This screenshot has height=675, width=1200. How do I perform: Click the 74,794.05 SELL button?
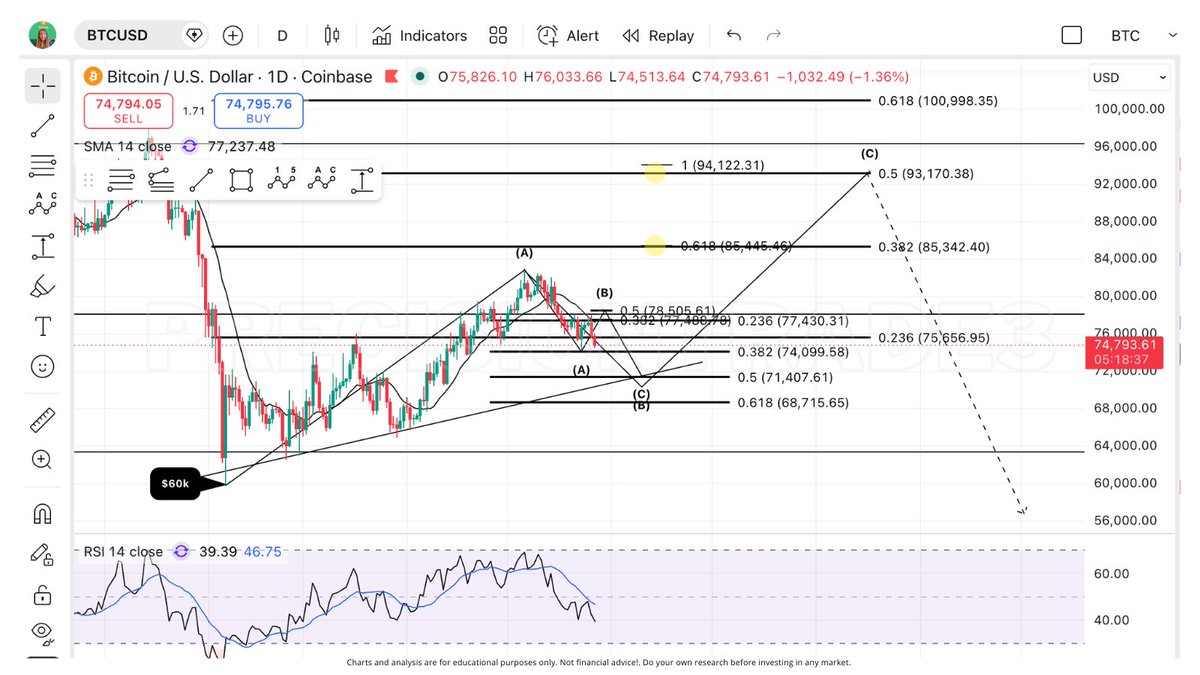[128, 111]
